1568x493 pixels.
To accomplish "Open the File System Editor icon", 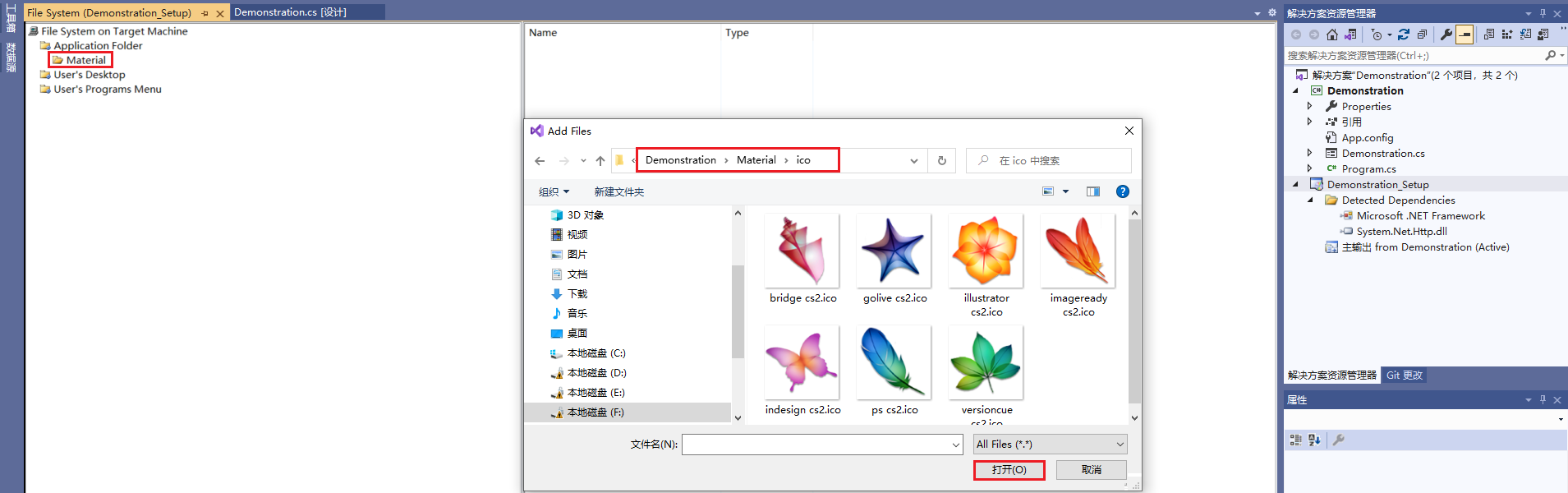I will 1489,35.
